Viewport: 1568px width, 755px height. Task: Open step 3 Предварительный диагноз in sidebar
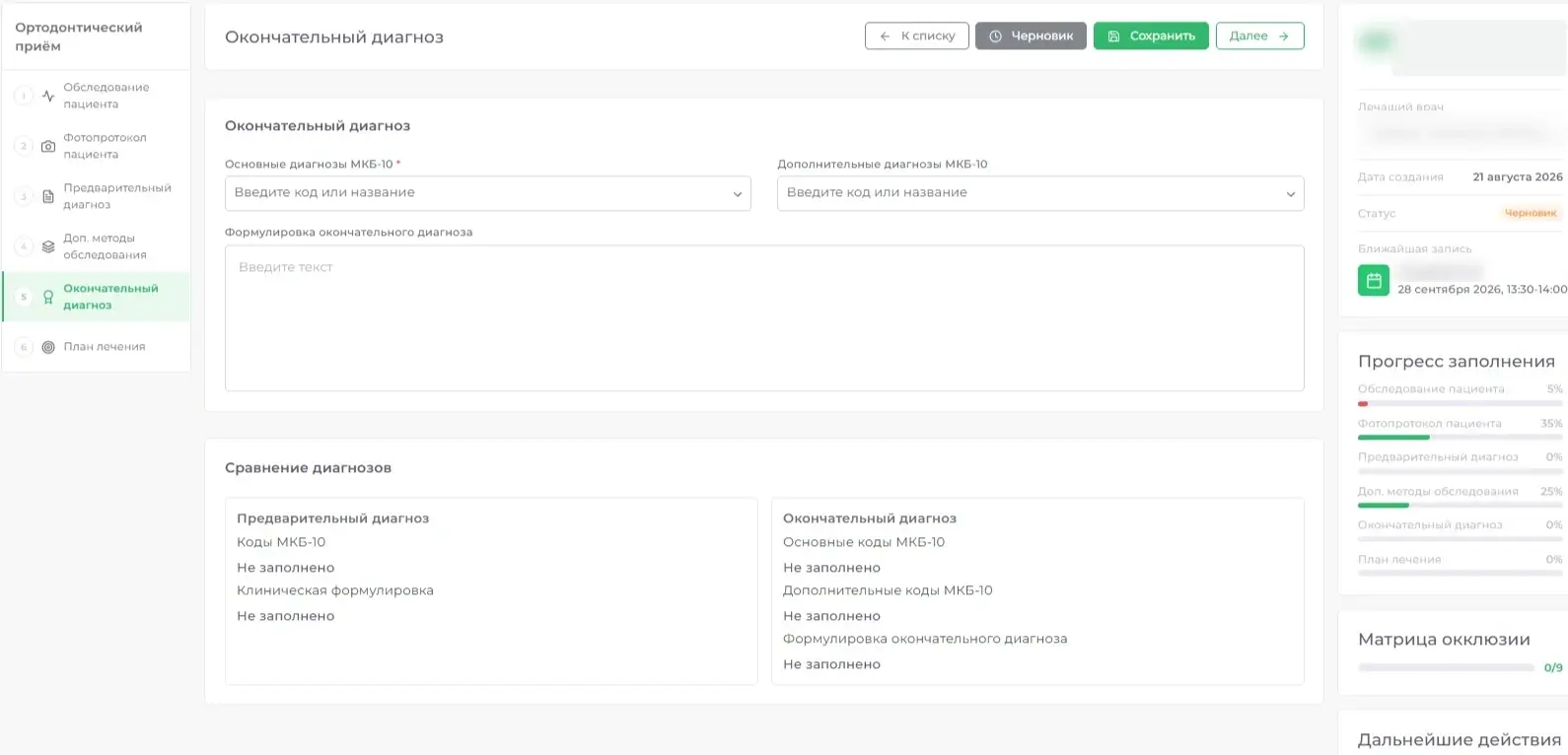tap(97, 196)
